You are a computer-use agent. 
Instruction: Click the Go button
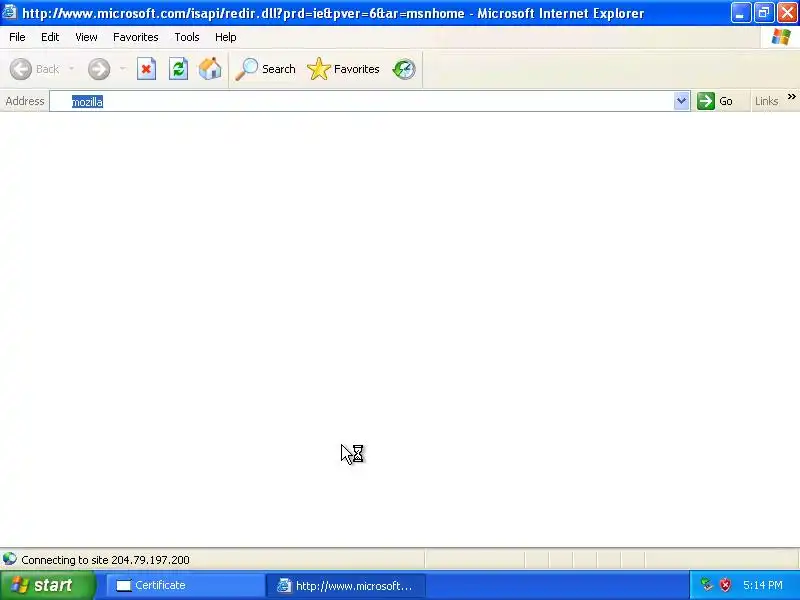tap(715, 101)
